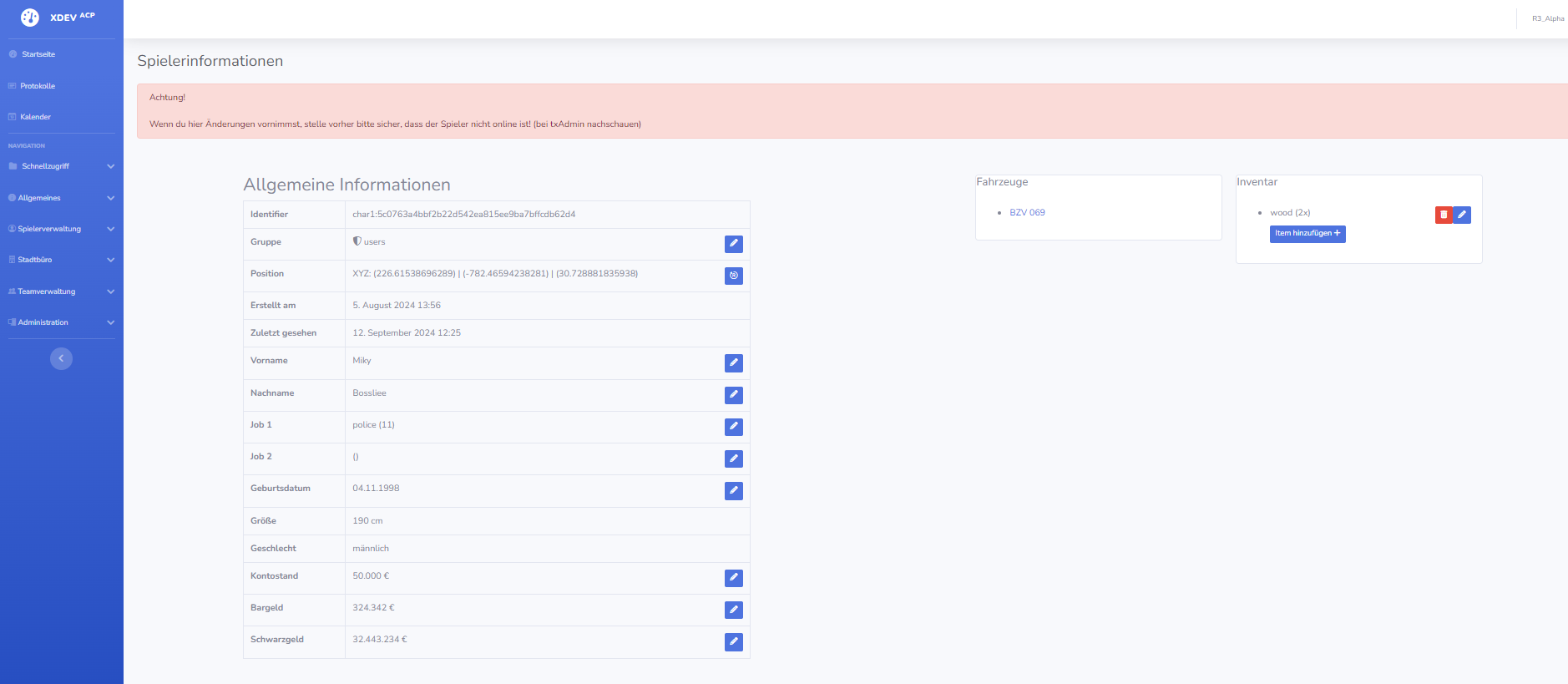Image resolution: width=1568 pixels, height=684 pixels.
Task: Open Protokolle in the sidebar
Action: tap(38, 86)
